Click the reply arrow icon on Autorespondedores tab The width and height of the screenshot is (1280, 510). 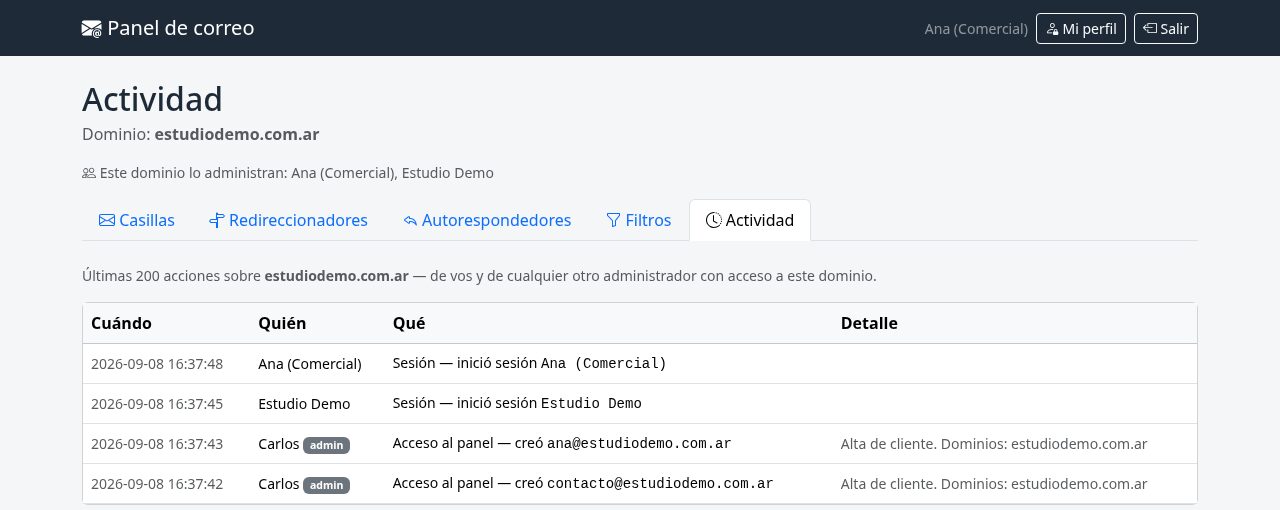pyautogui.click(x=410, y=220)
